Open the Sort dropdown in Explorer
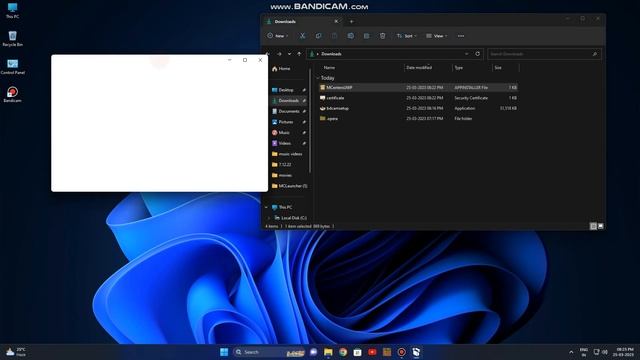 point(407,36)
